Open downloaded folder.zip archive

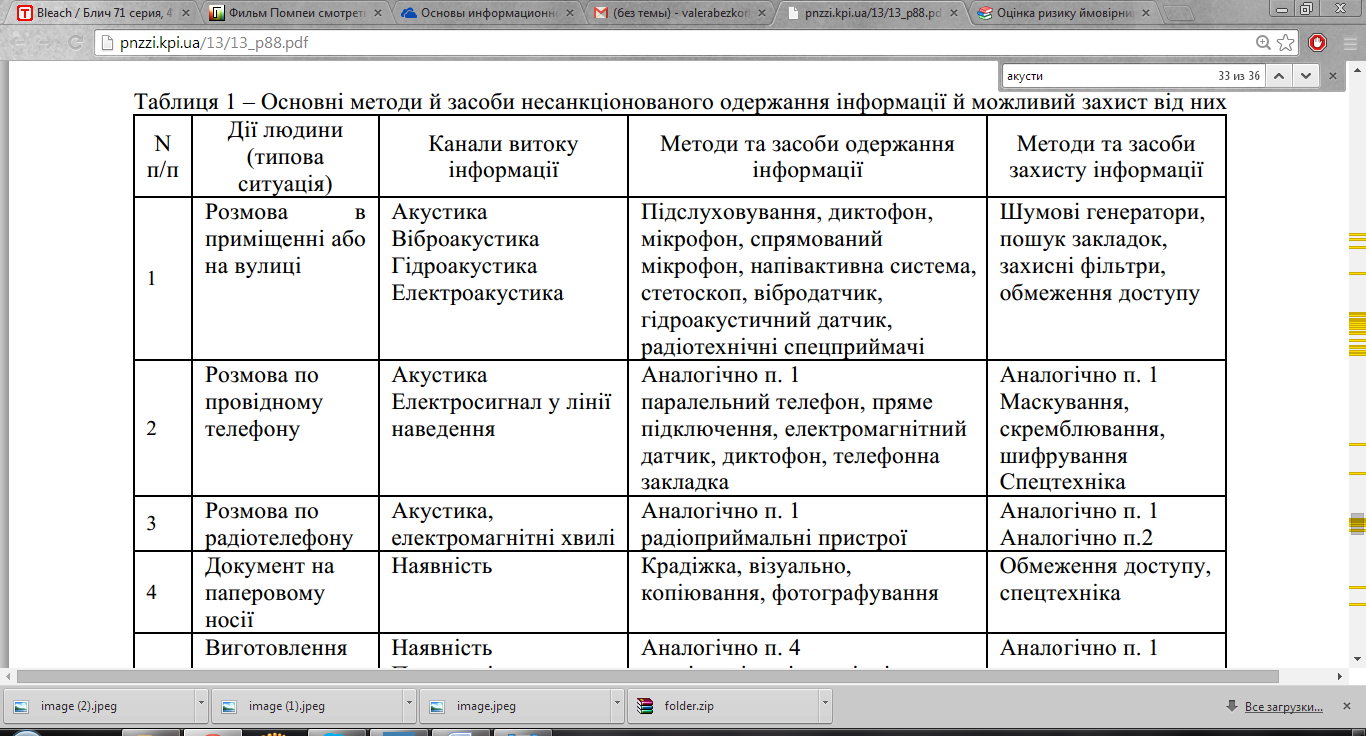point(722,706)
